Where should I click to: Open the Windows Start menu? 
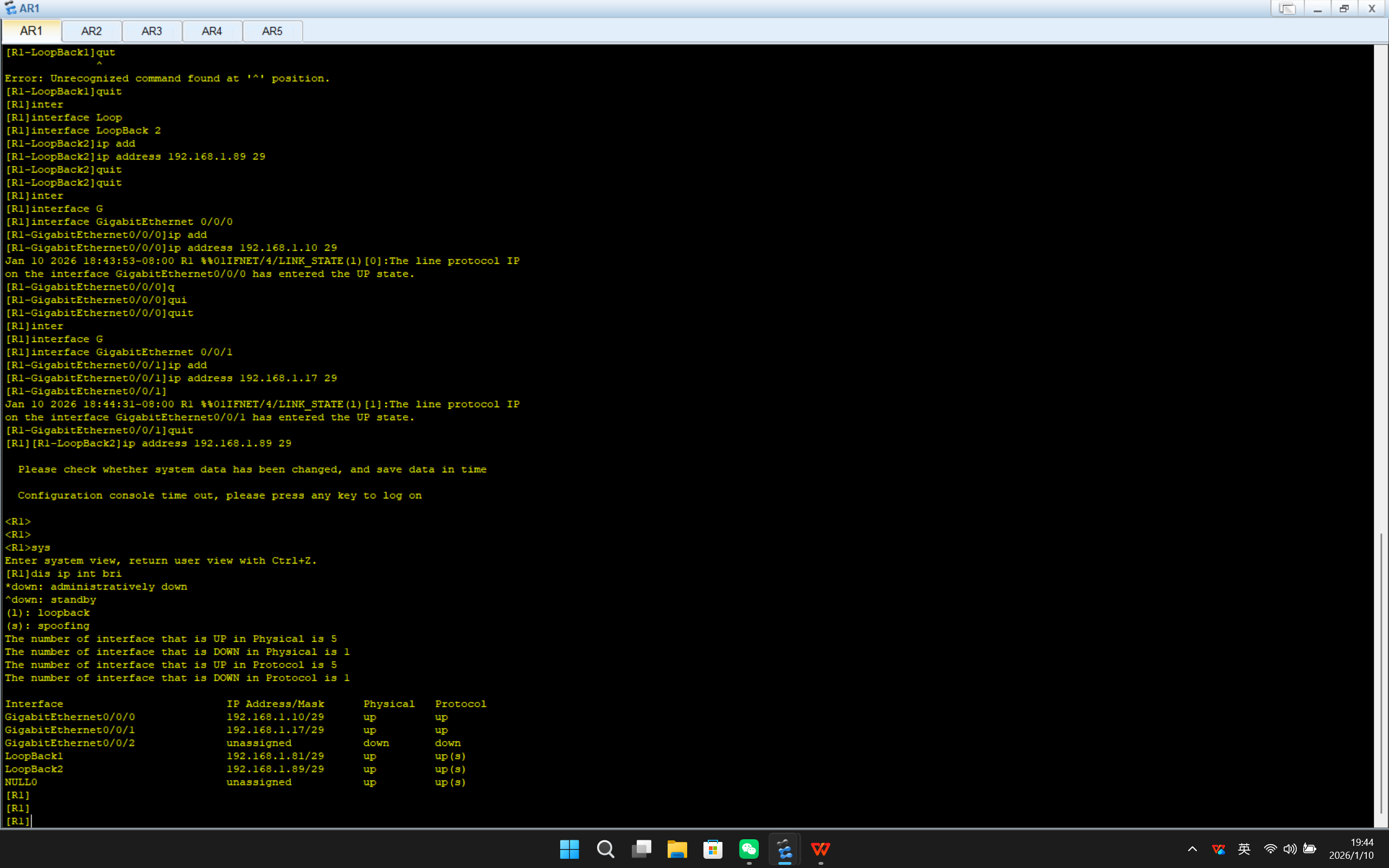pyautogui.click(x=569, y=849)
